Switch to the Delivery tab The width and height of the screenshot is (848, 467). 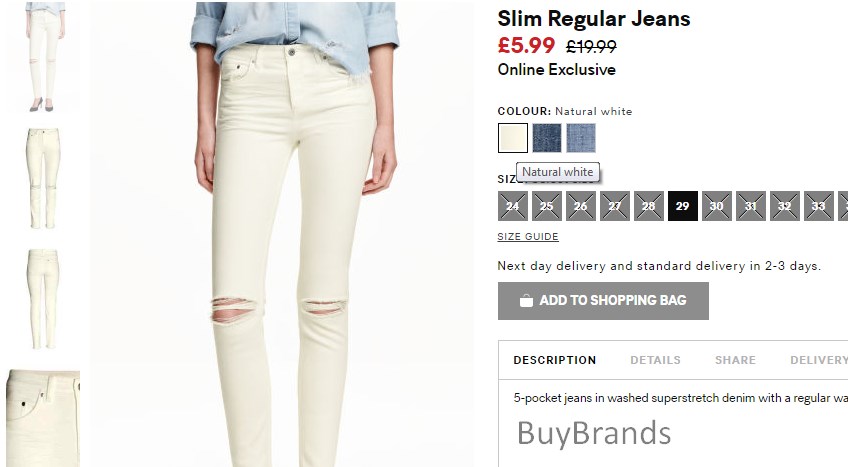tap(818, 360)
